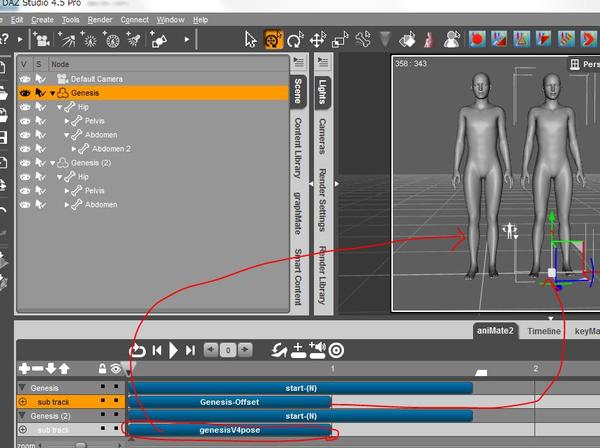Open the Create menu
The image size is (600, 448).
tap(42, 20)
